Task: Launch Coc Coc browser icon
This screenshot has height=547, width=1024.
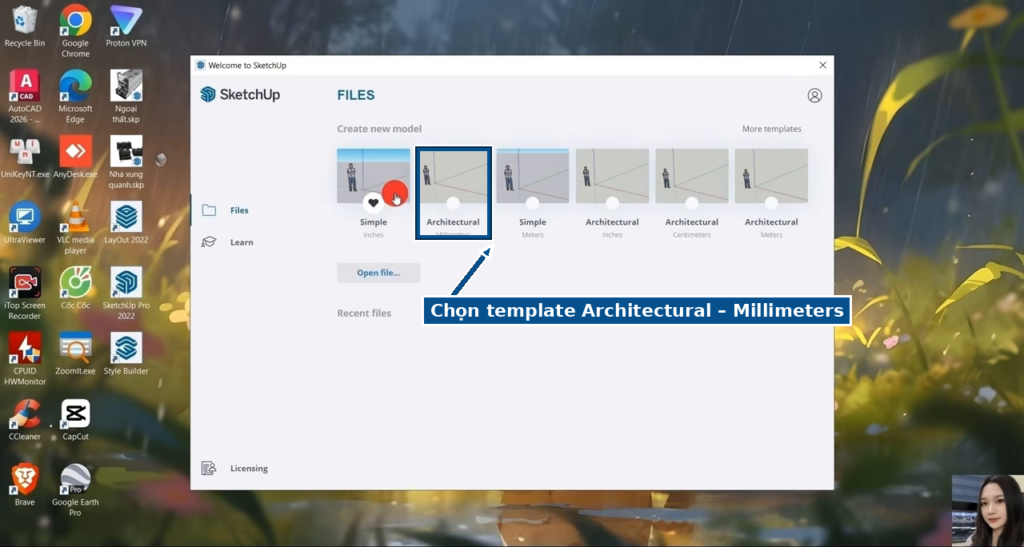Action: click(75, 288)
